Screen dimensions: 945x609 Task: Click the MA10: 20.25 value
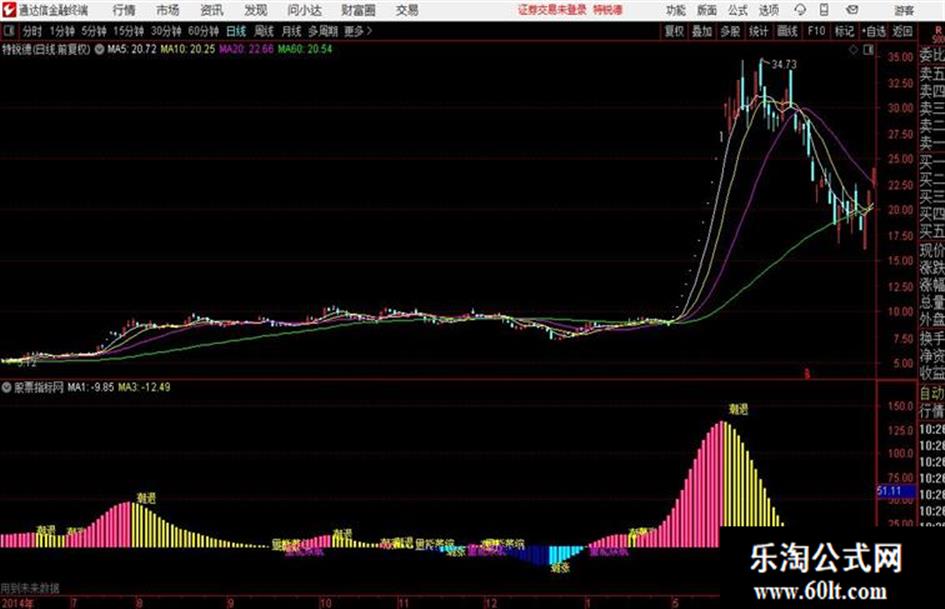(x=187, y=49)
